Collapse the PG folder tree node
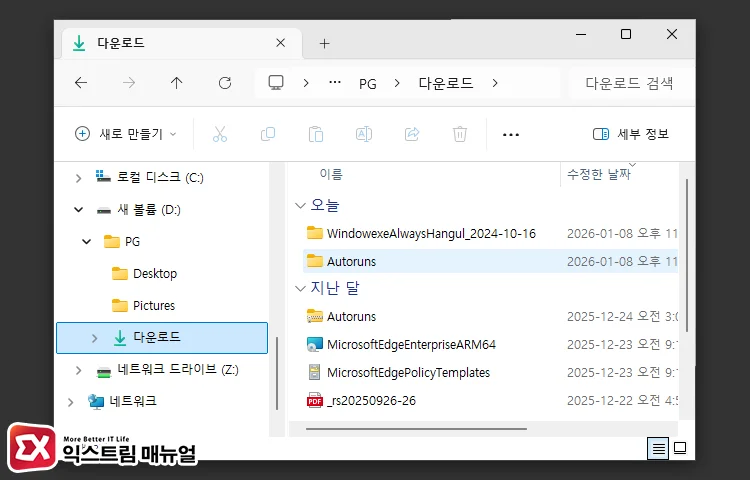The height and width of the screenshot is (480, 750). [x=87, y=241]
